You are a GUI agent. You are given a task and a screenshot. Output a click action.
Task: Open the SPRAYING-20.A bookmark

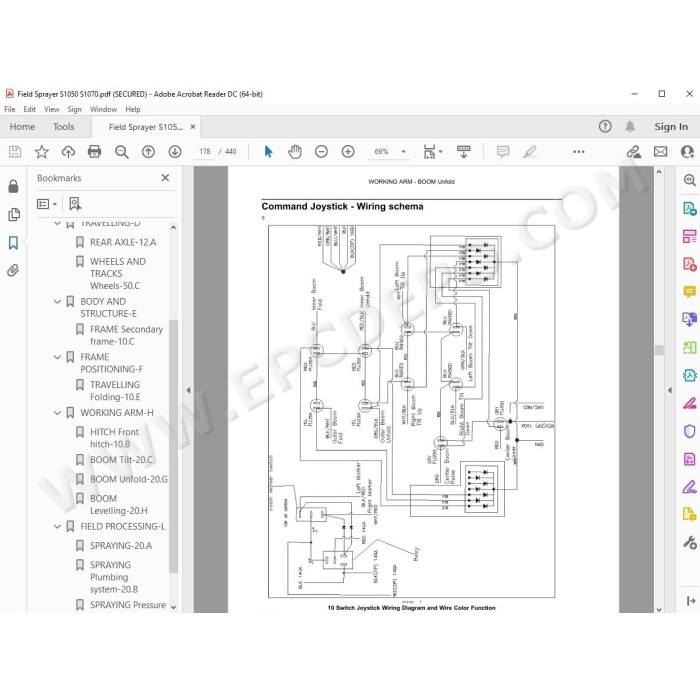click(121, 546)
